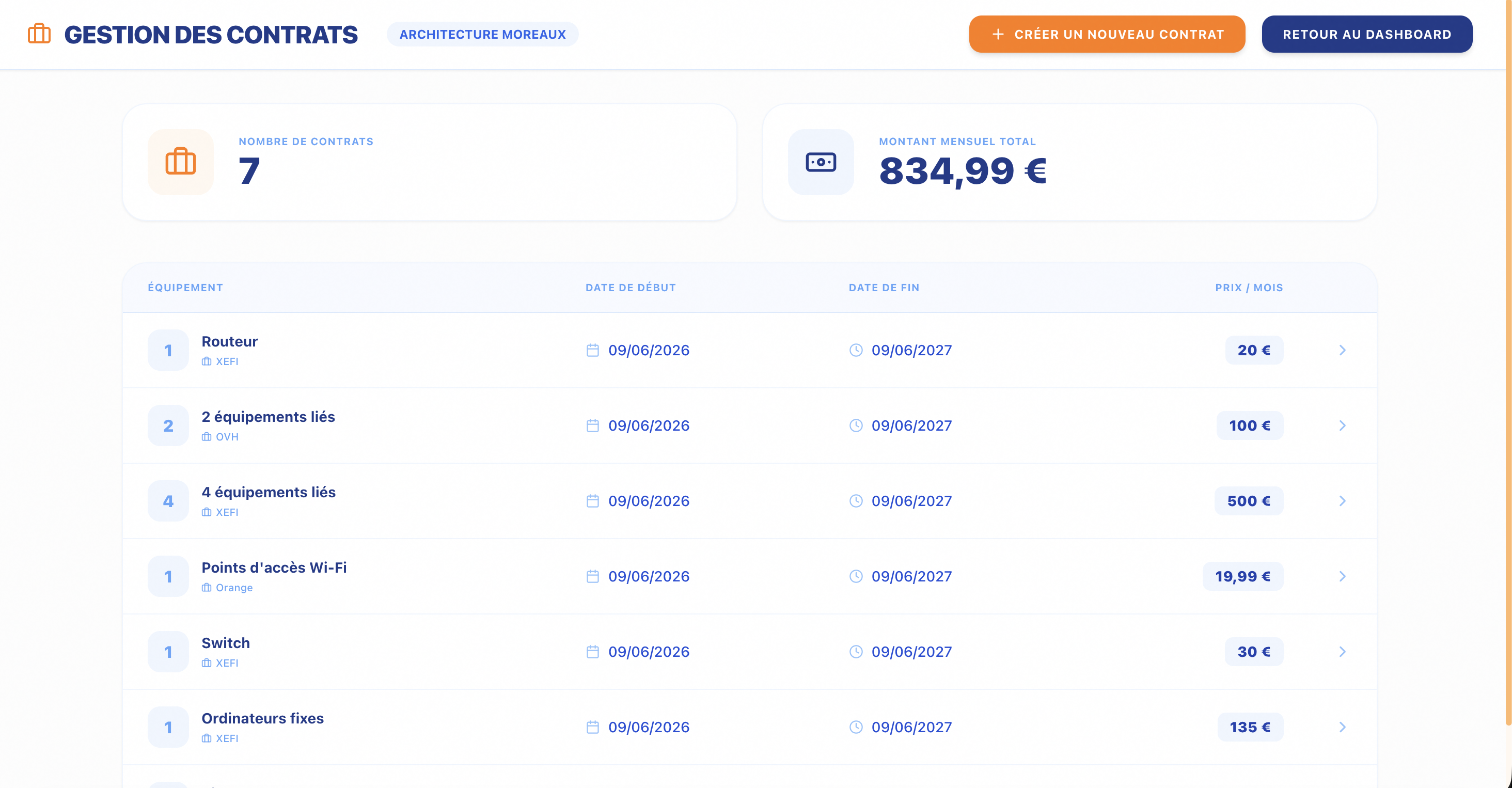This screenshot has width=1512, height=788.
Task: Open the 4 équipements liés row chevron
Action: (1343, 501)
